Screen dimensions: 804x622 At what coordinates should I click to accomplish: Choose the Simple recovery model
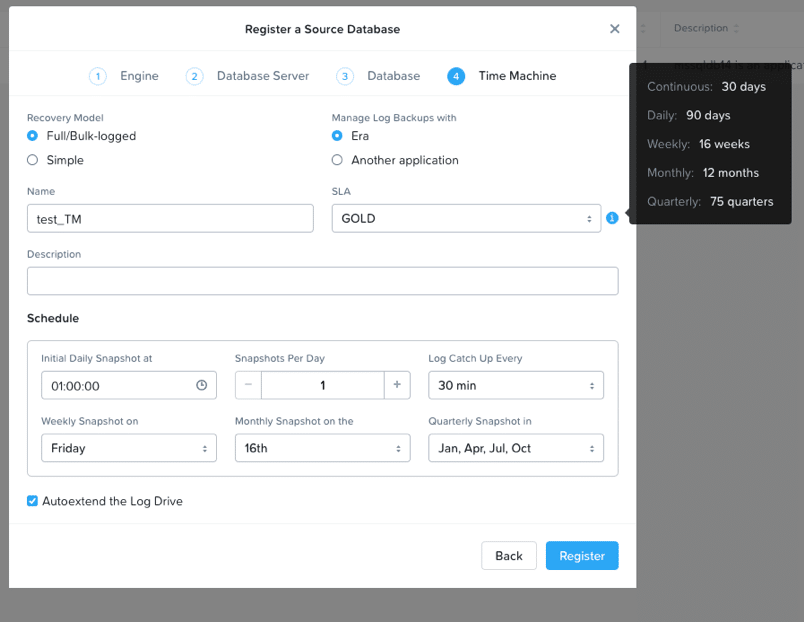pyautogui.click(x=33, y=160)
